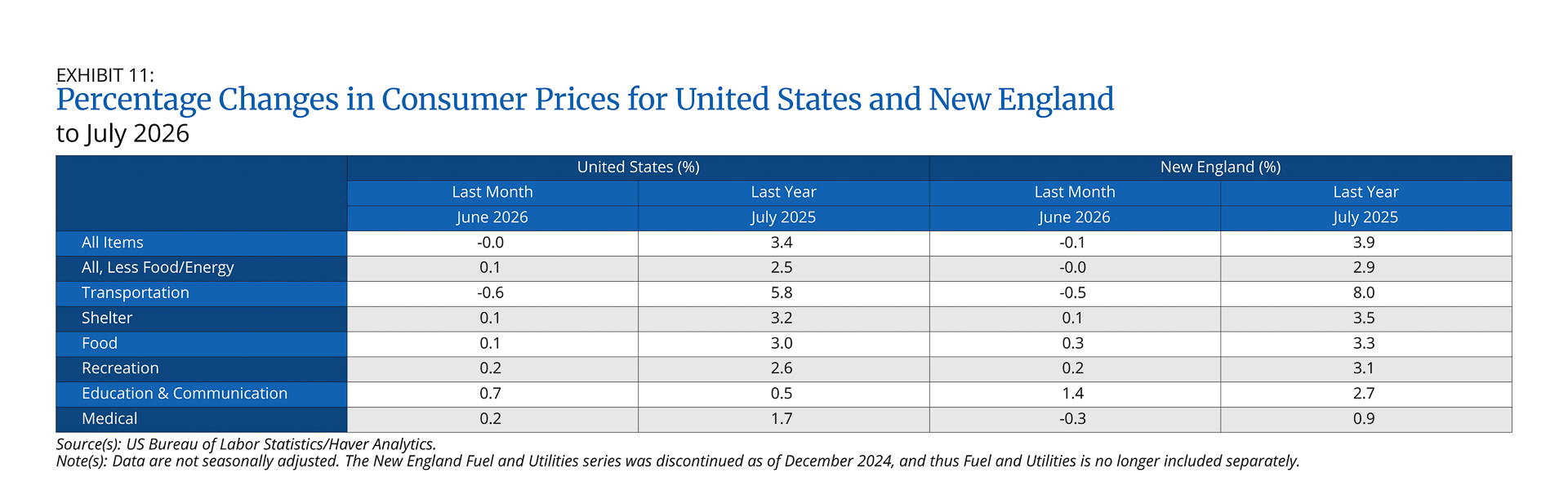
Task: Click the Recreation row label
Action: pos(119,368)
